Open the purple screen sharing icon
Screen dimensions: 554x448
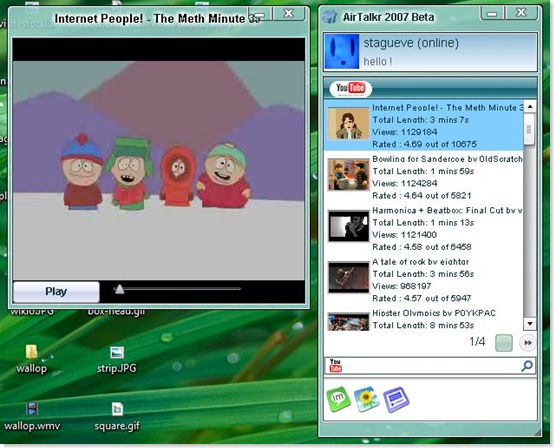pyautogui.click(x=396, y=400)
